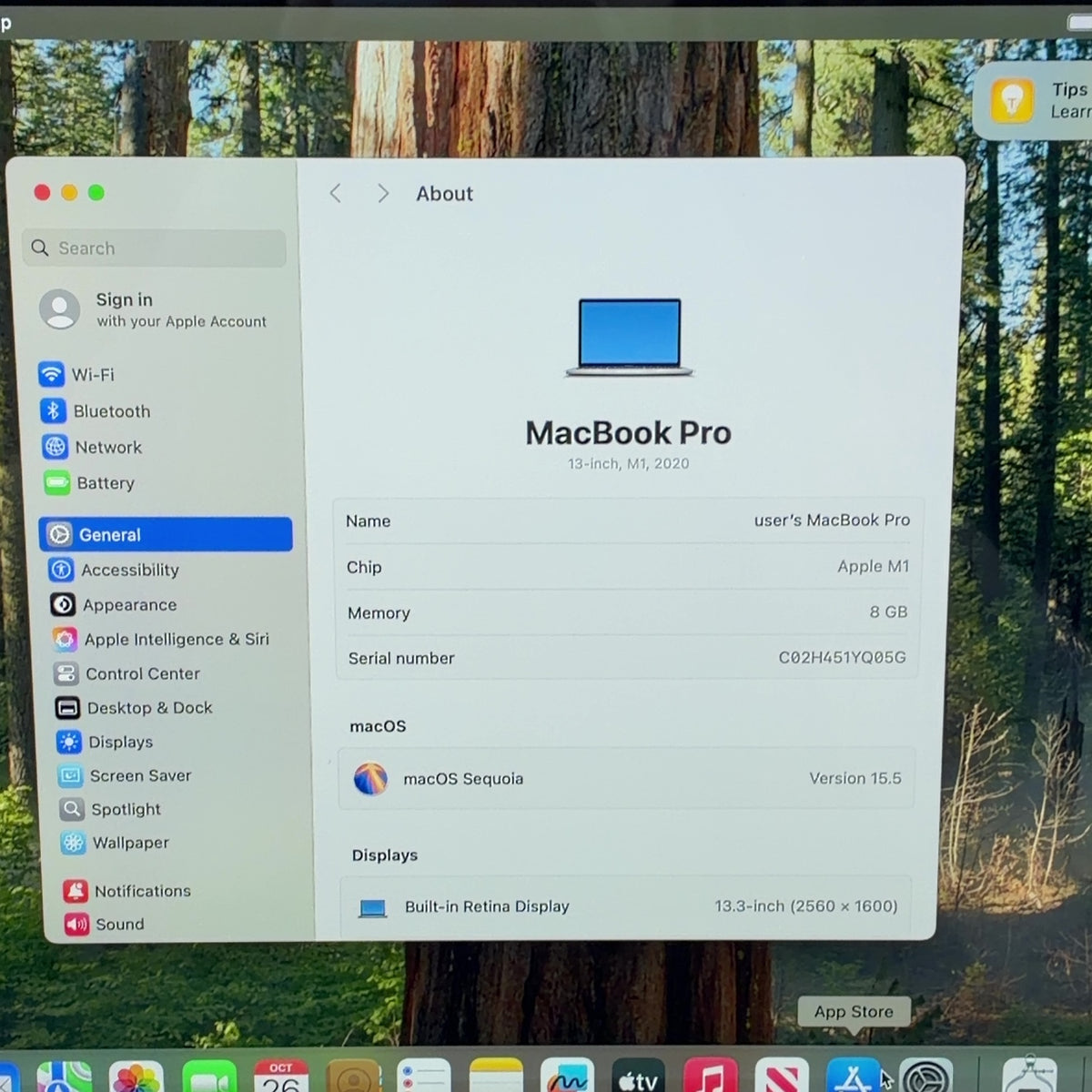Open Desktop & Dock settings
This screenshot has height=1092, width=1092.
[x=135, y=707]
